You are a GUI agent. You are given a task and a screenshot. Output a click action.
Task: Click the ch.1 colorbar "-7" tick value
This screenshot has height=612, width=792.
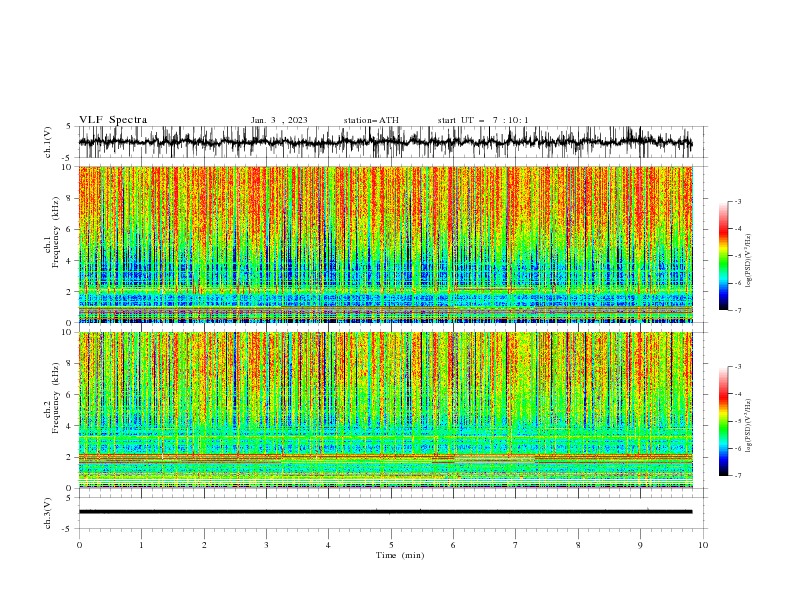[x=737, y=310]
